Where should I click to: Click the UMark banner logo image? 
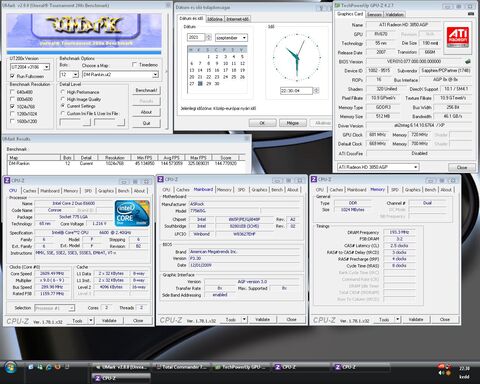click(84, 31)
